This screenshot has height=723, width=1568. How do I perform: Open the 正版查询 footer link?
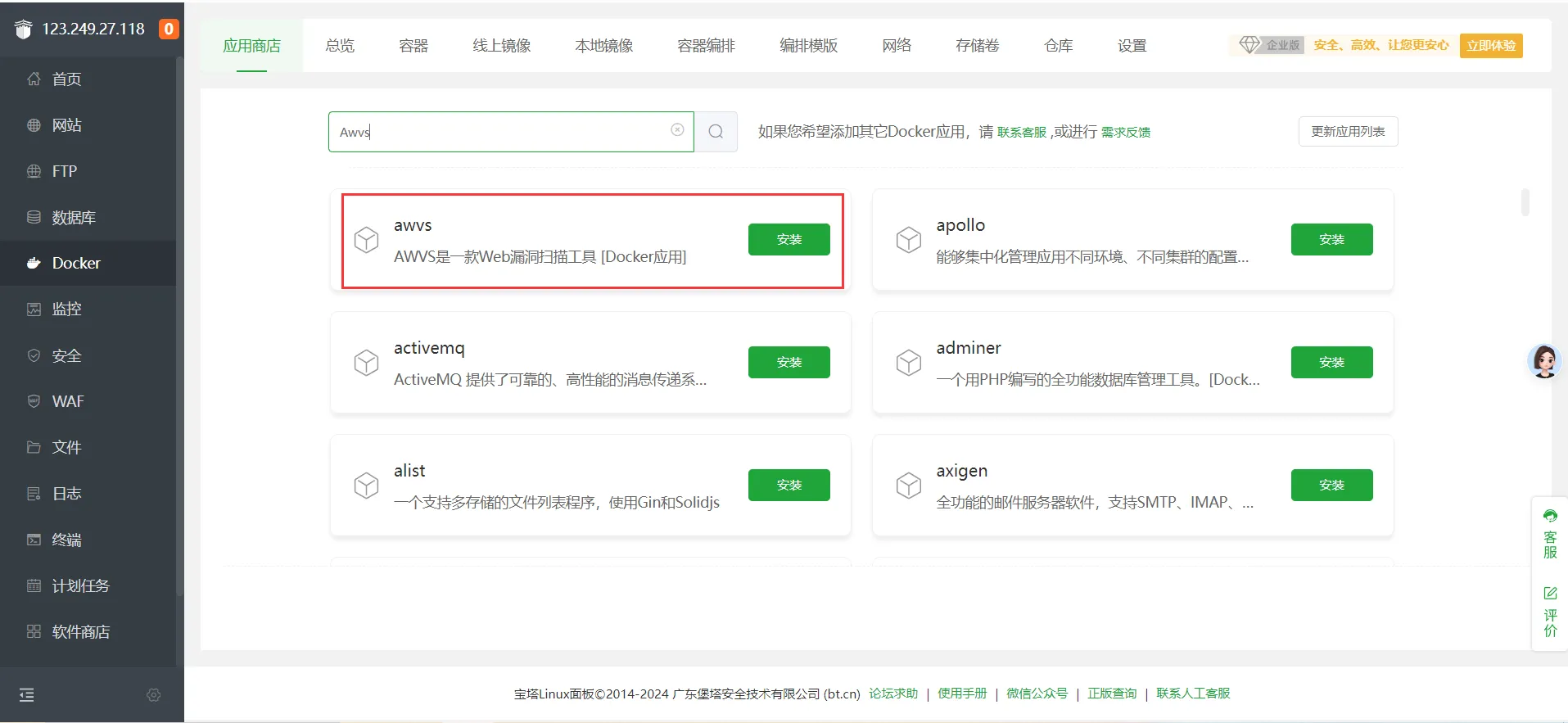(1112, 694)
